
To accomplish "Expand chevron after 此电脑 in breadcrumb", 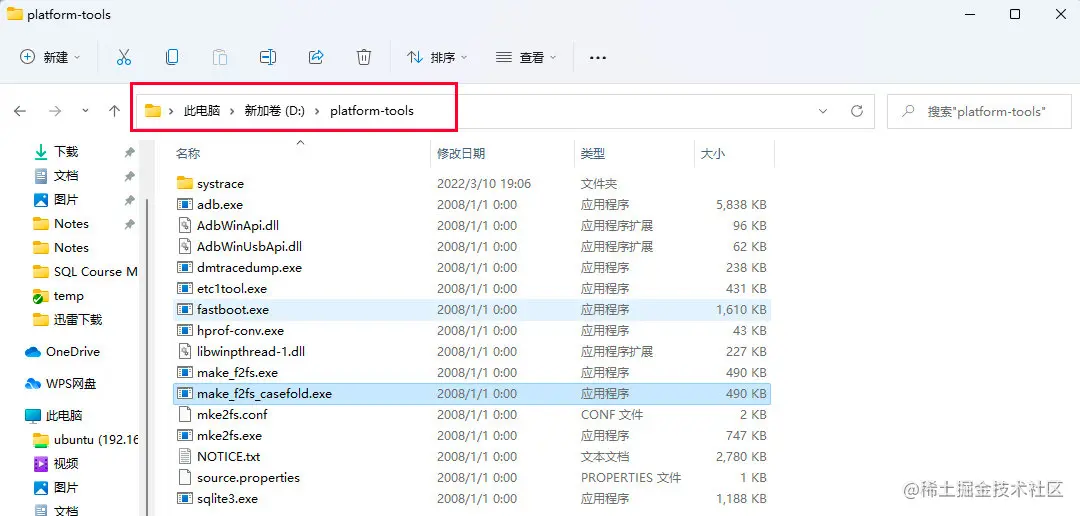I will [232, 111].
